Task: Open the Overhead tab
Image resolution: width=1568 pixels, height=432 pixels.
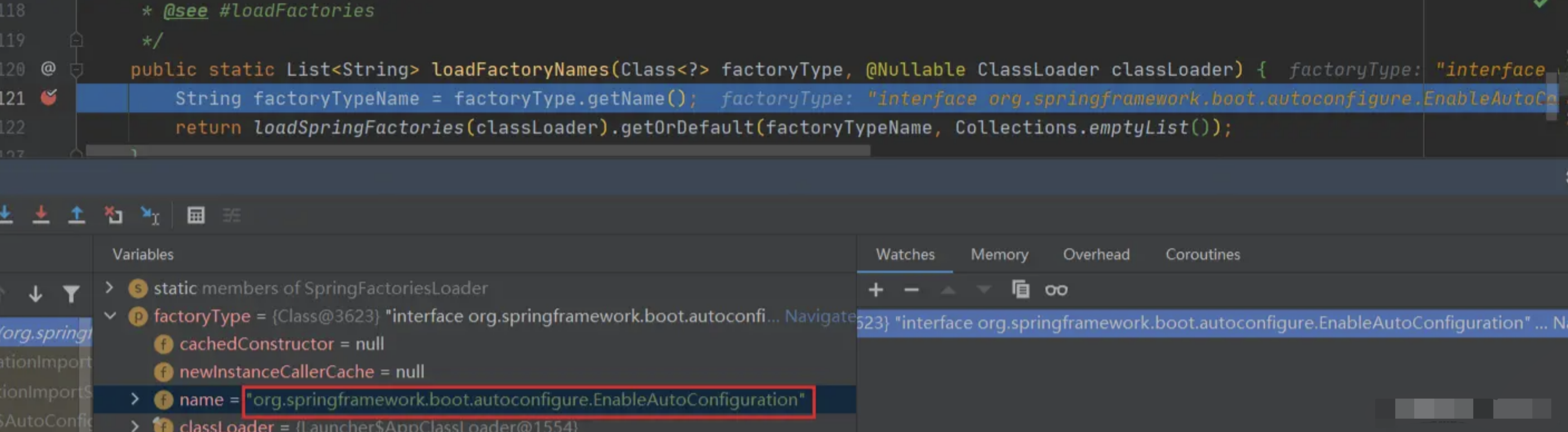Action: click(x=1096, y=254)
